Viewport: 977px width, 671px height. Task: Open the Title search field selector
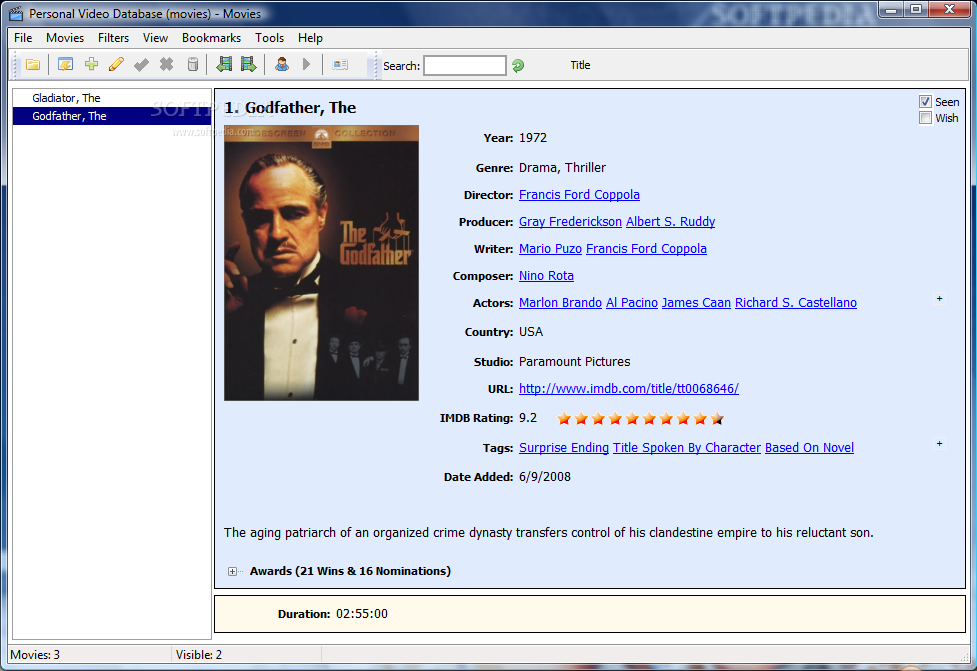[580, 65]
